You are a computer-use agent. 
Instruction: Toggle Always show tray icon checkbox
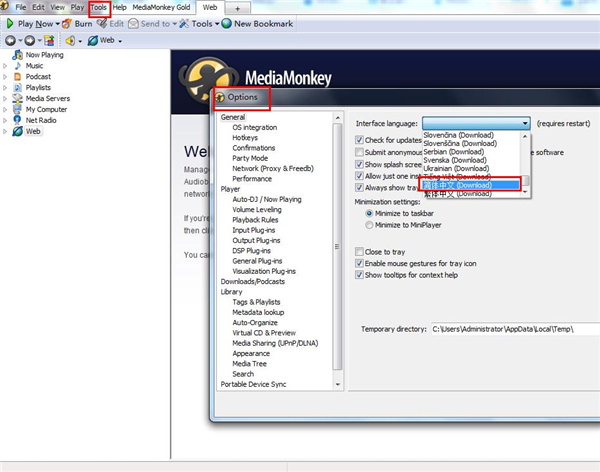359,187
